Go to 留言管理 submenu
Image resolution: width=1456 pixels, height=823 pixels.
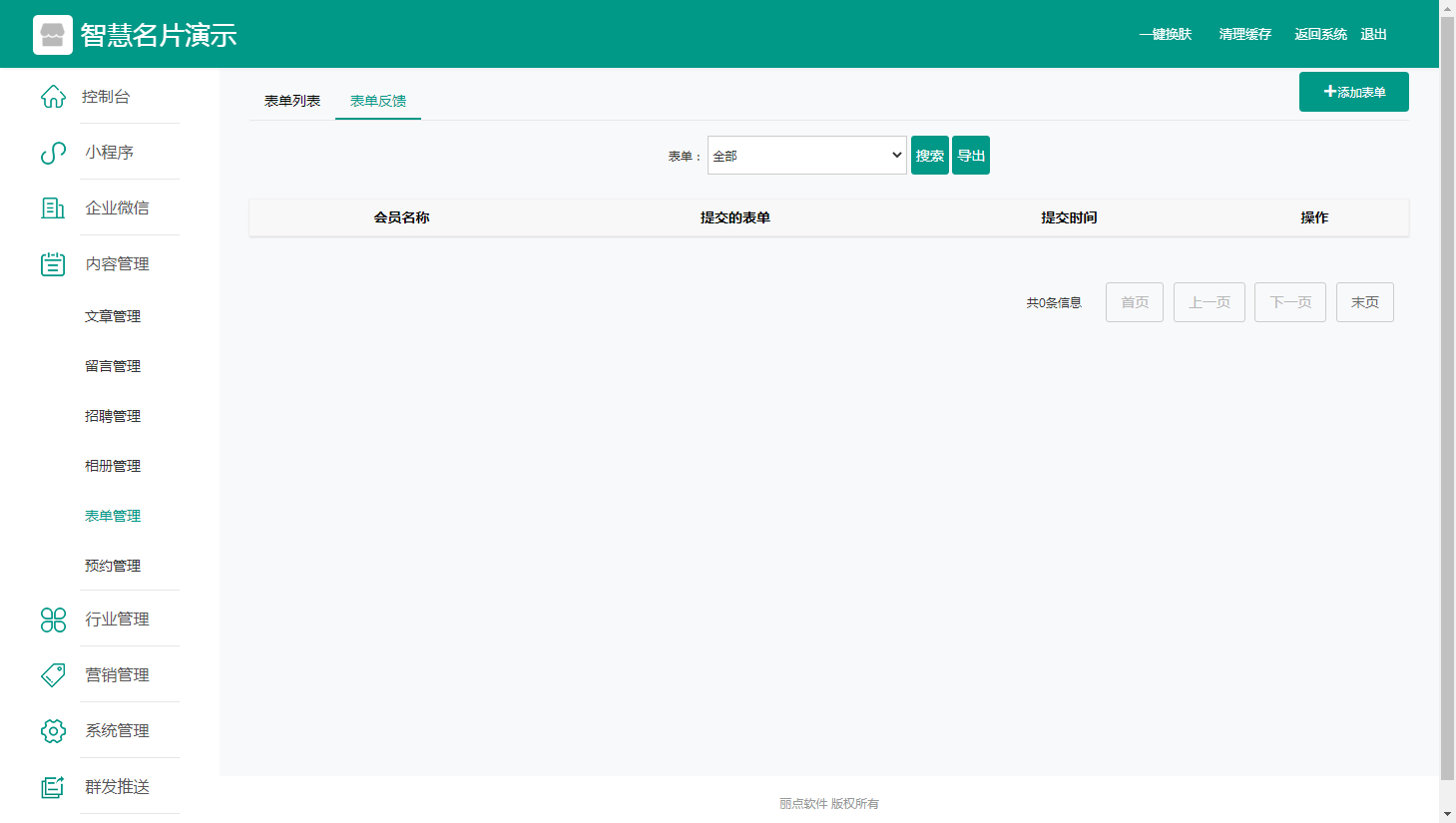coord(113,366)
